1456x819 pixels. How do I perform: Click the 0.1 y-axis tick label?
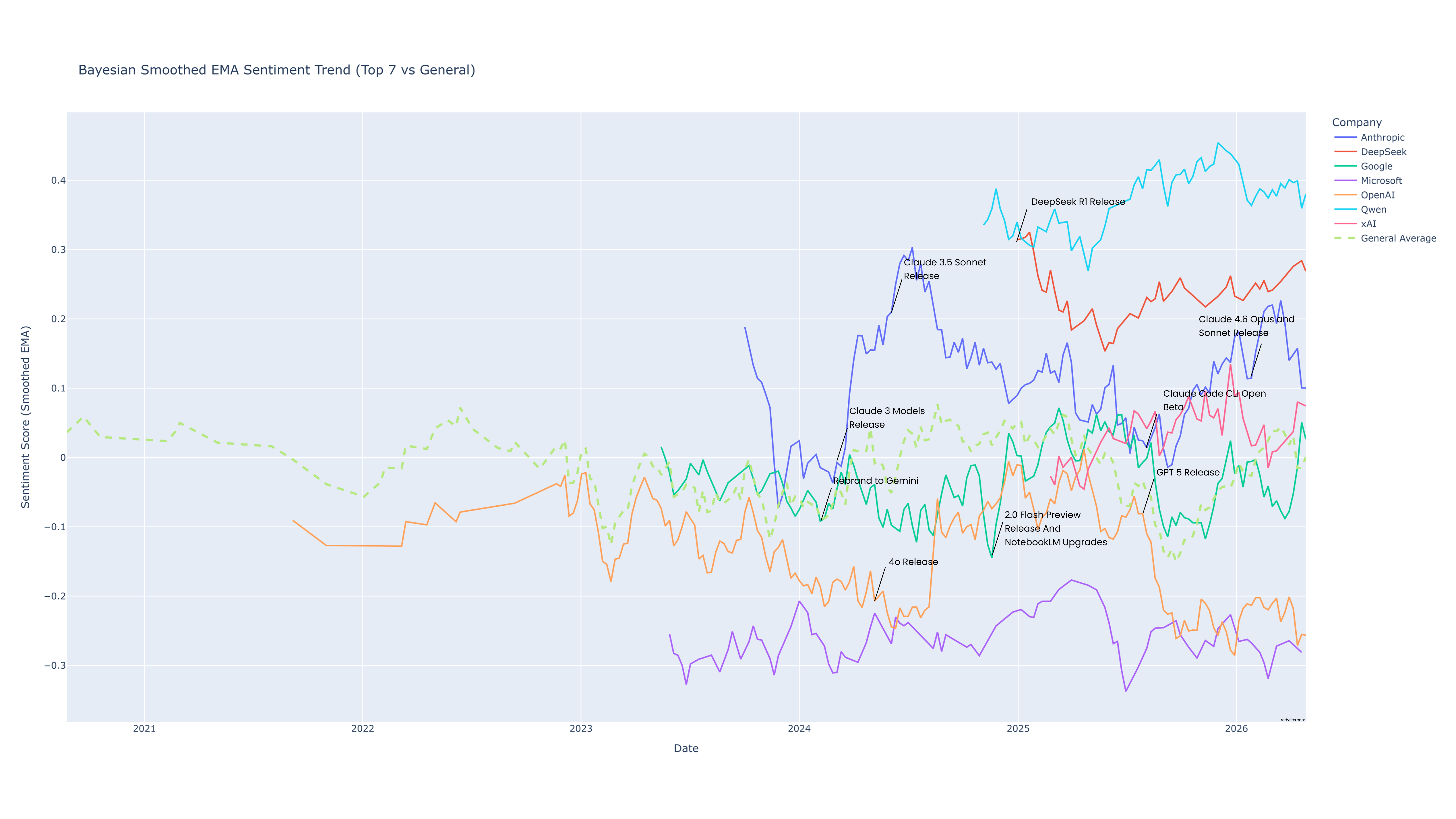58,388
